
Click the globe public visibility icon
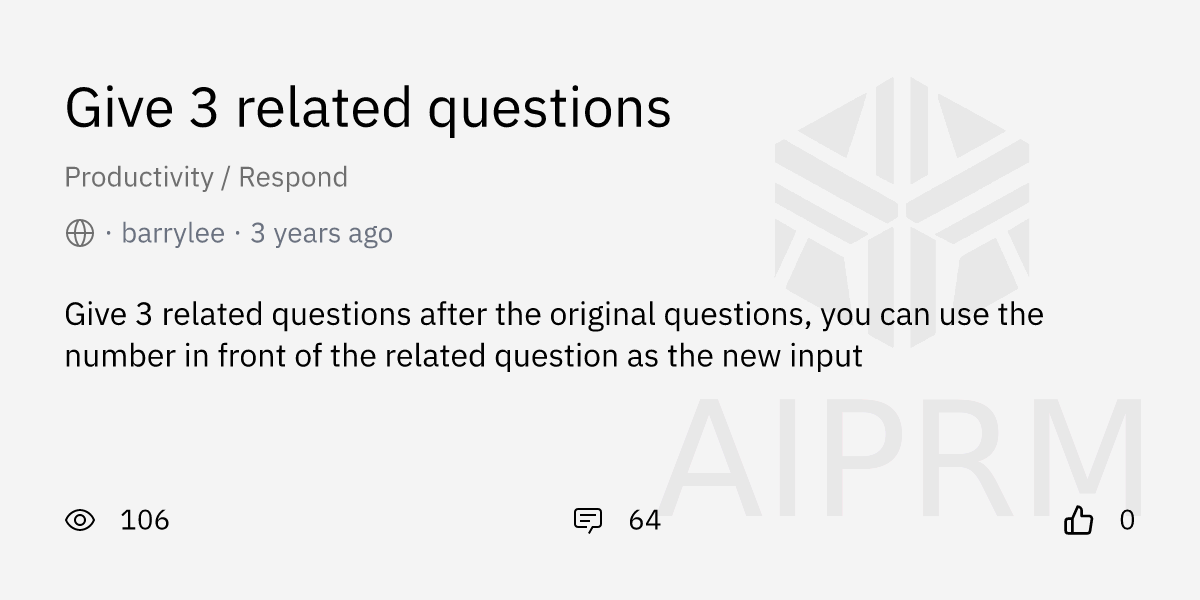(x=80, y=234)
